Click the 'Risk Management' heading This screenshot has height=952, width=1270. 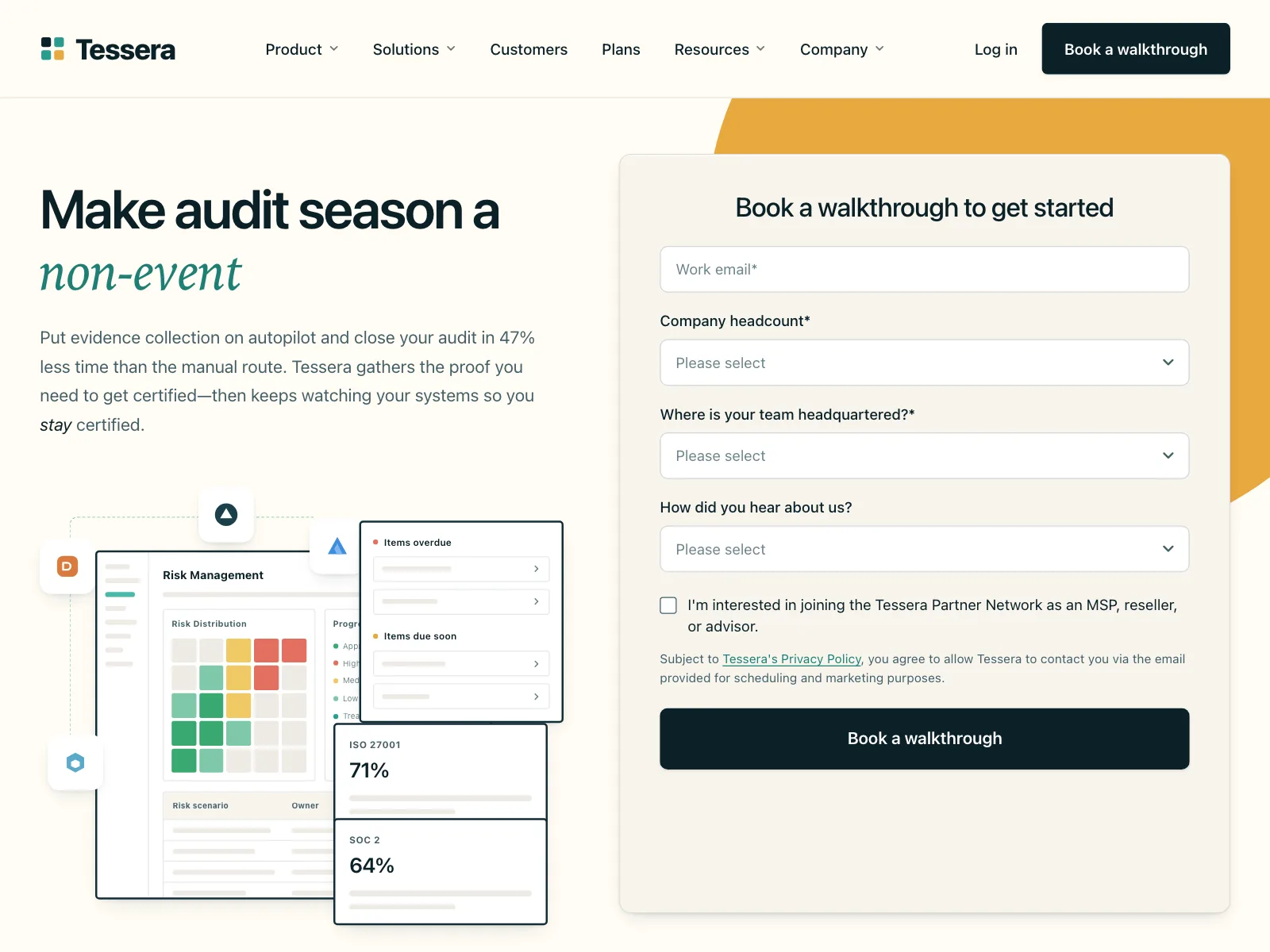coord(213,575)
